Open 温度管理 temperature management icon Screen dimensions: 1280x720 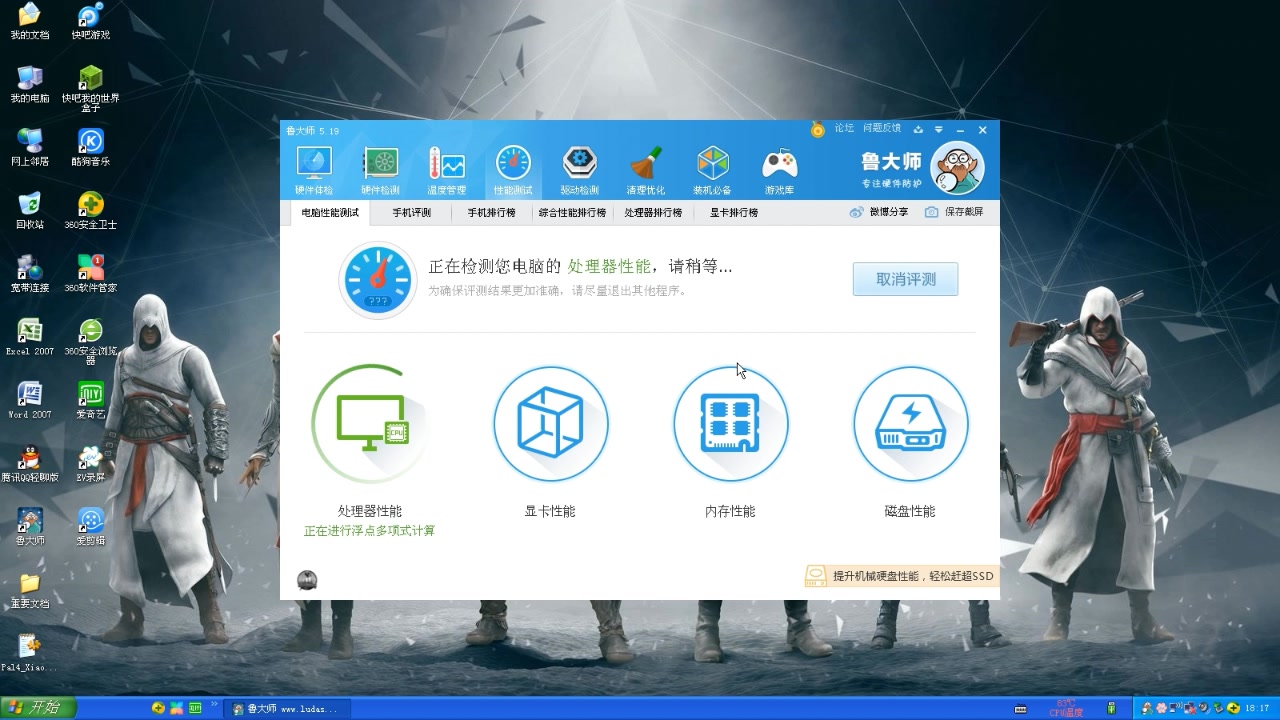(447, 170)
